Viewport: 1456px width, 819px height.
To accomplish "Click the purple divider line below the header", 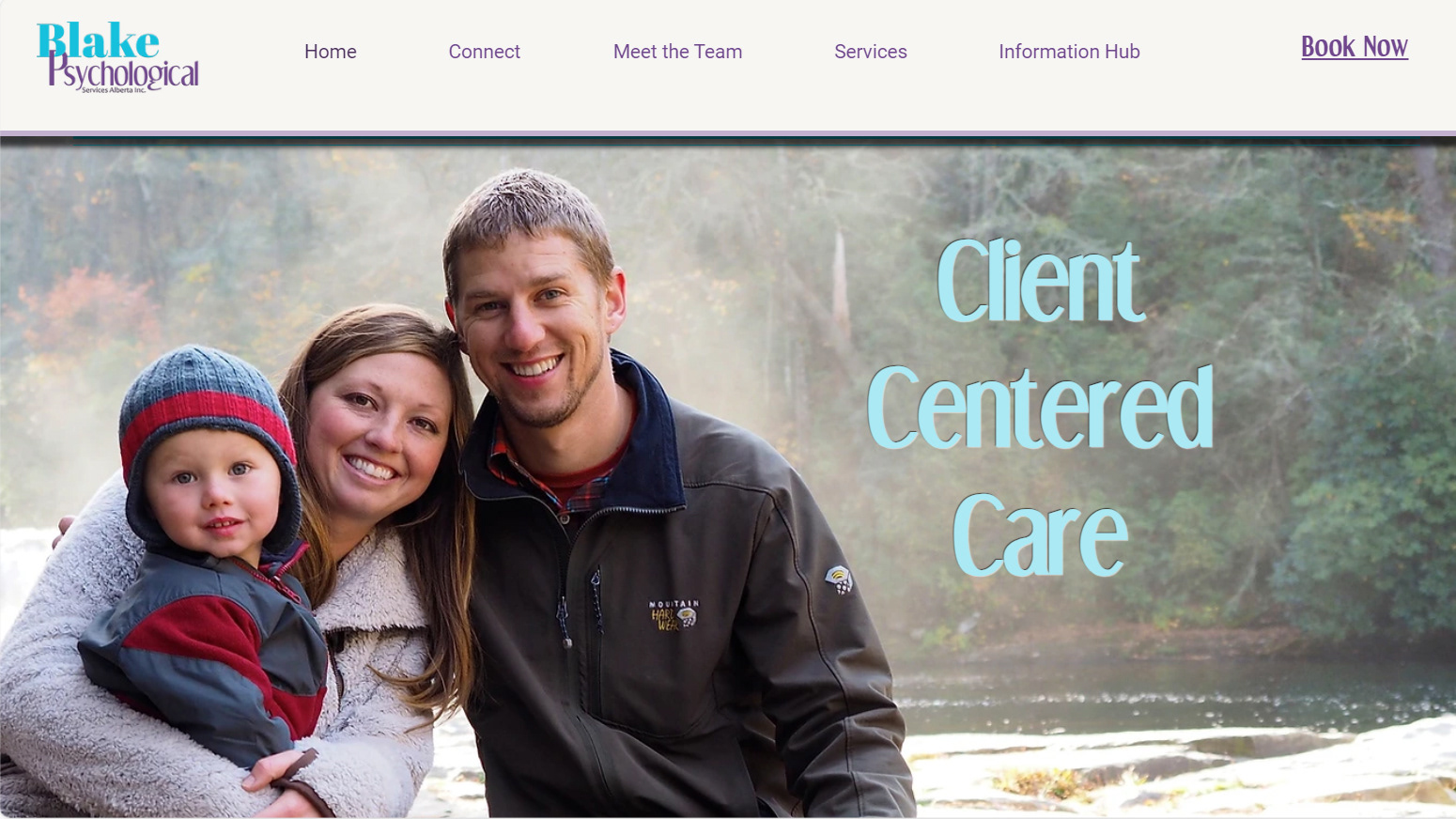I will [728, 133].
